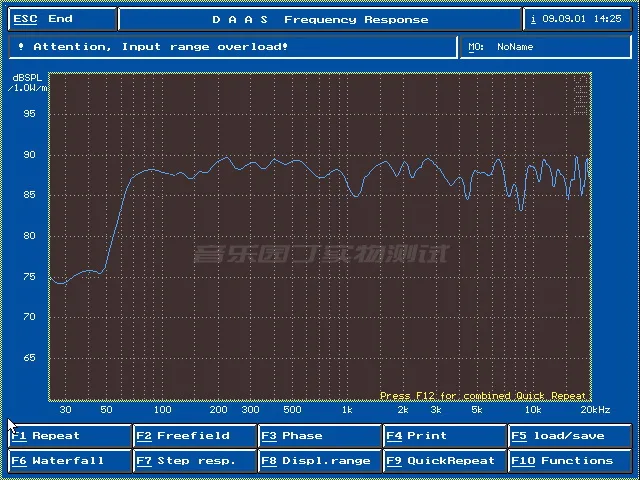This screenshot has width=640, height=480.
Task: Click the 200 Hz frequency label
Action: 218,410
